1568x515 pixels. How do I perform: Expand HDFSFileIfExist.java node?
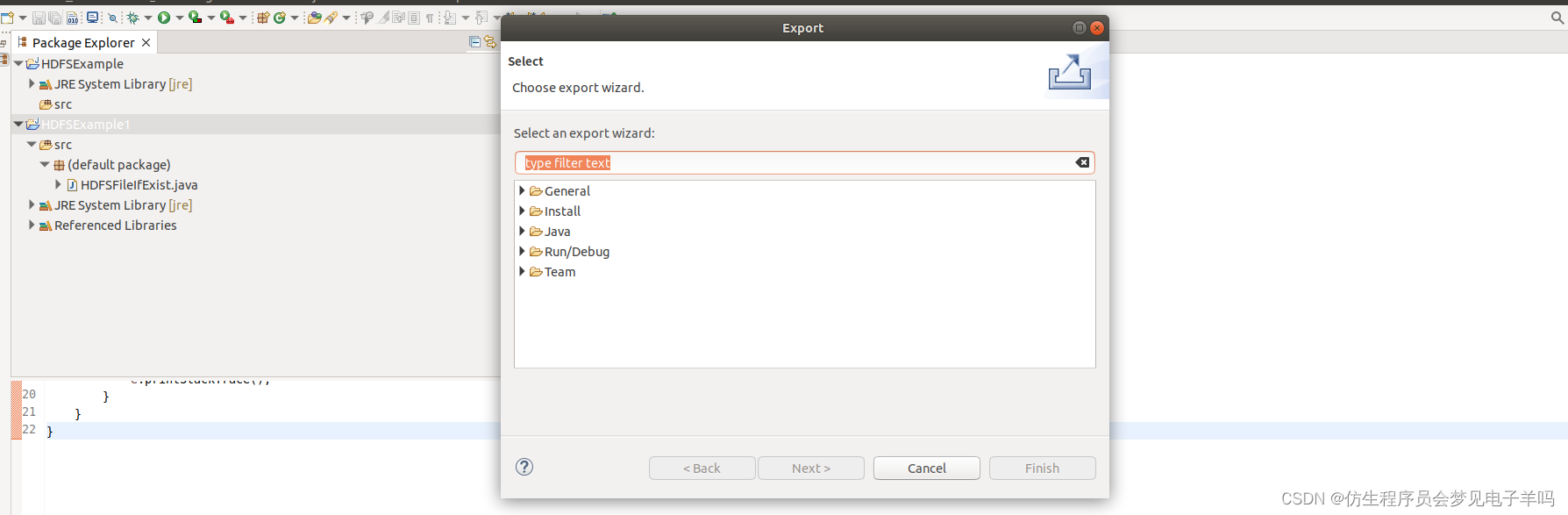[58, 184]
